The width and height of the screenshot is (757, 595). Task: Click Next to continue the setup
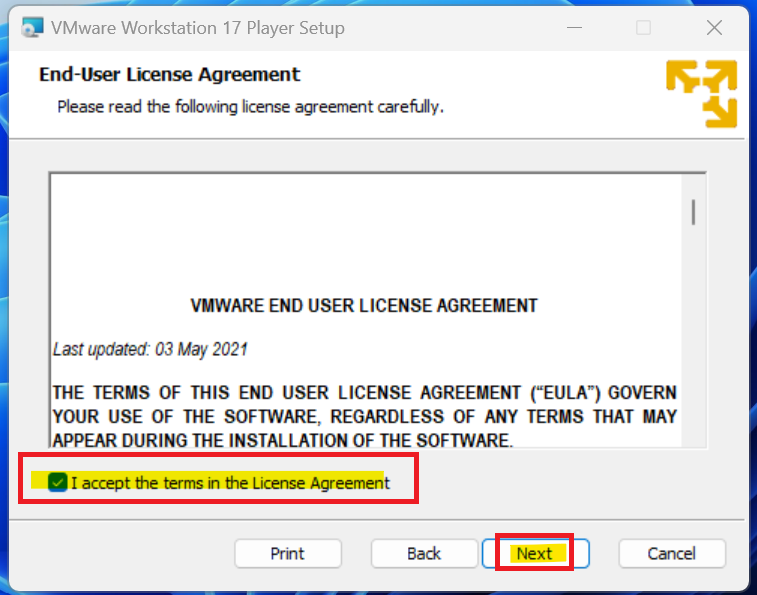(535, 553)
